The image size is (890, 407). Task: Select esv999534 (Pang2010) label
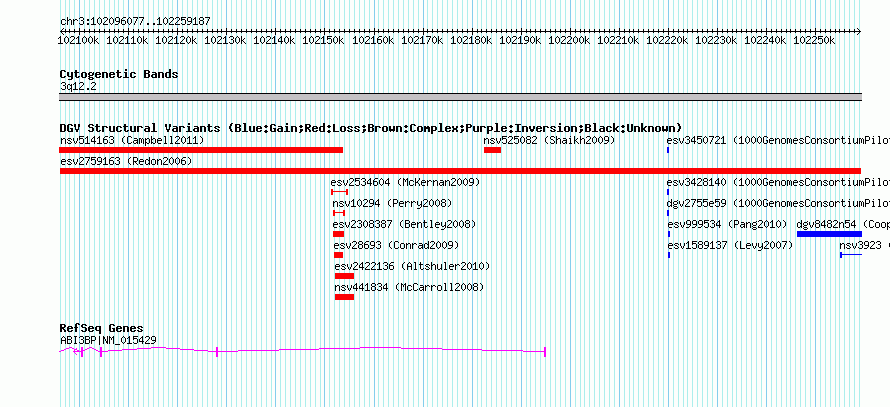tap(727, 224)
